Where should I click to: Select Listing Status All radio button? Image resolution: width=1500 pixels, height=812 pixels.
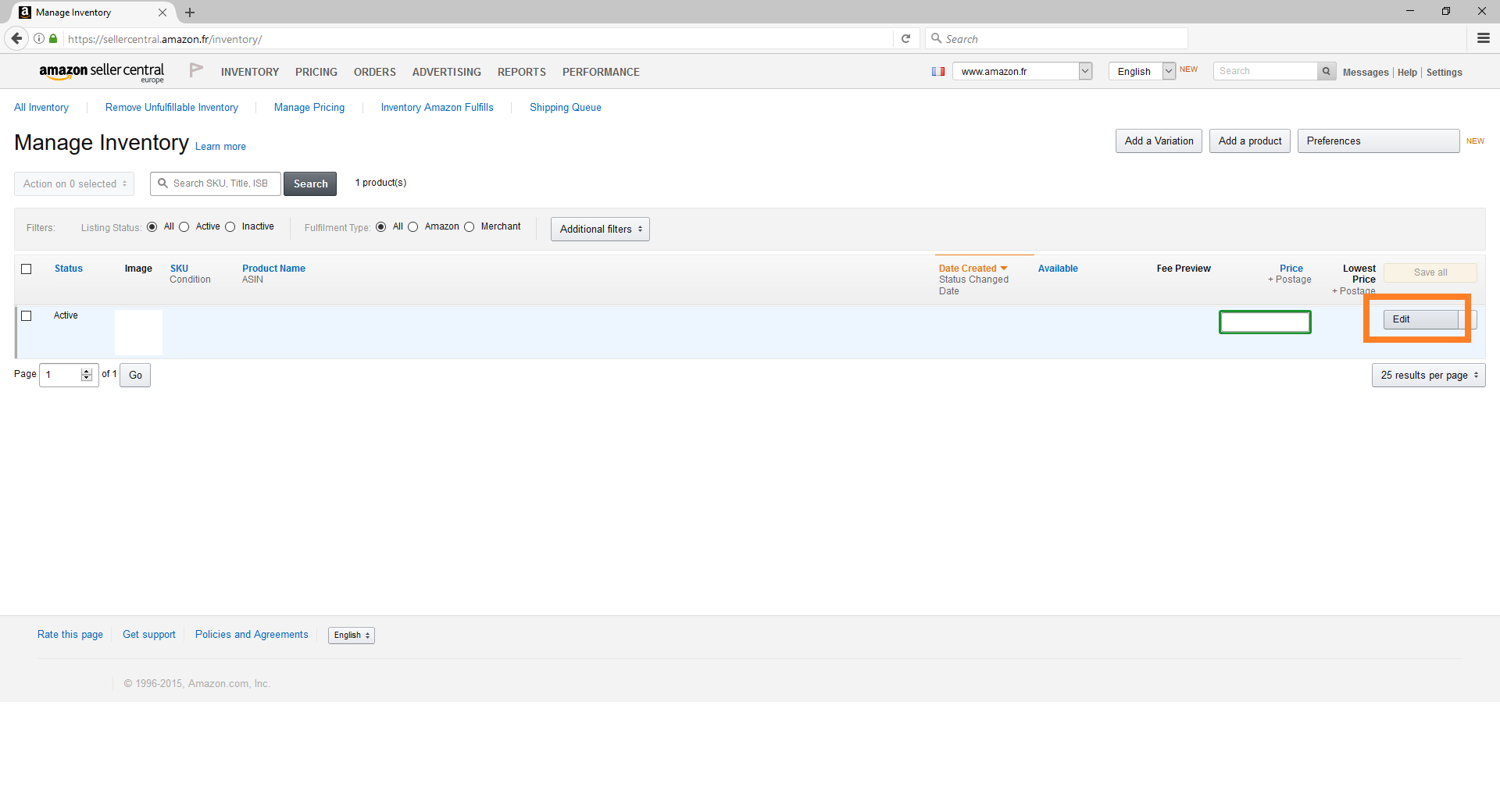(152, 227)
